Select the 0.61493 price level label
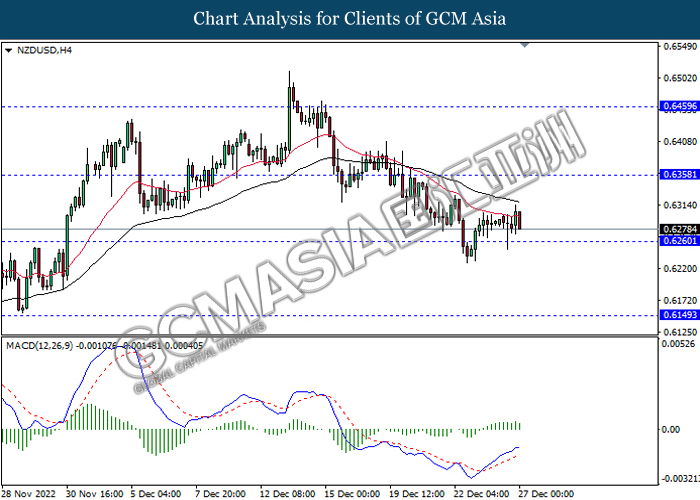Screen dimensions: 700x500 (x=679, y=315)
